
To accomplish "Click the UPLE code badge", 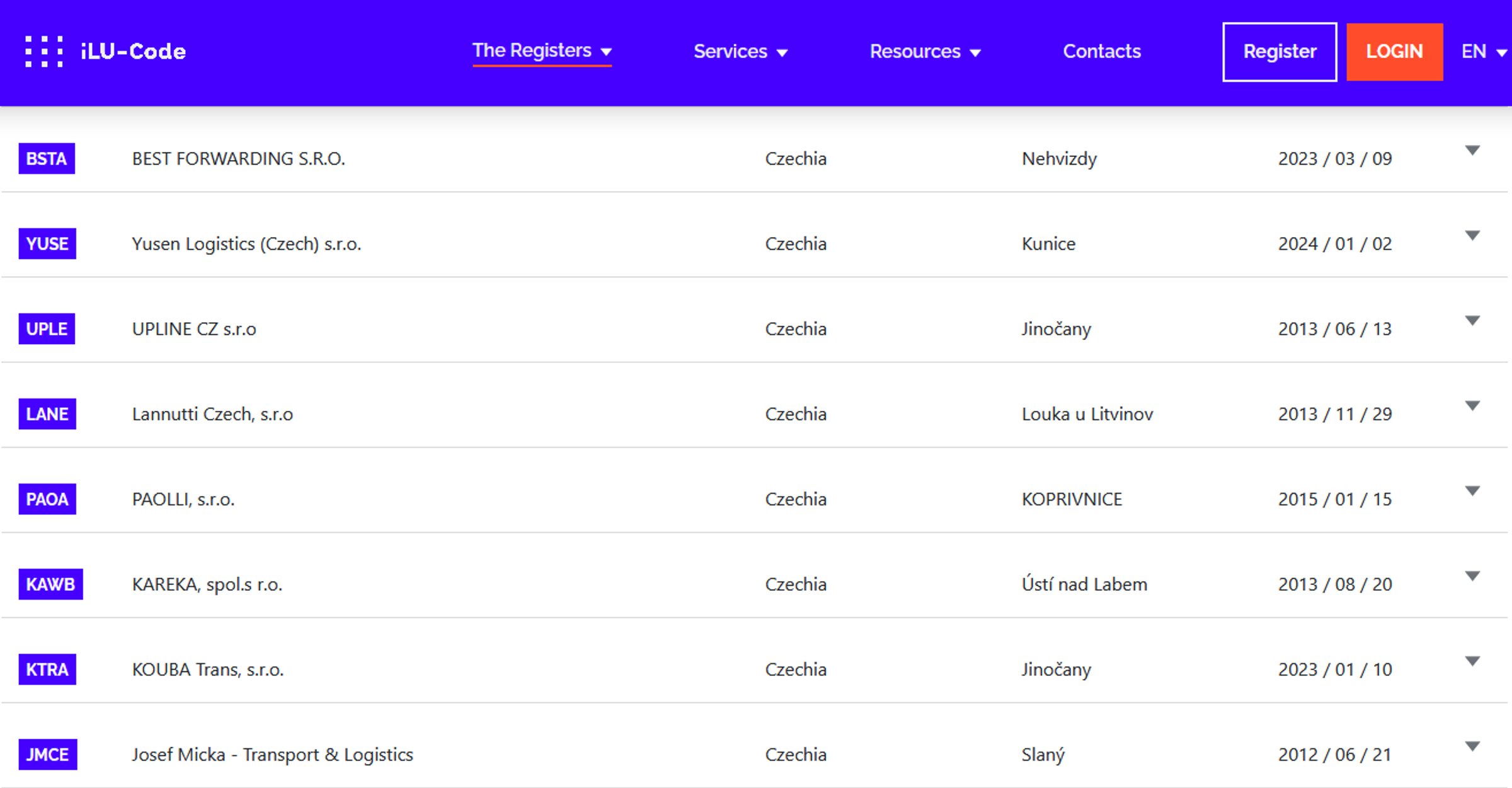I will click(47, 329).
